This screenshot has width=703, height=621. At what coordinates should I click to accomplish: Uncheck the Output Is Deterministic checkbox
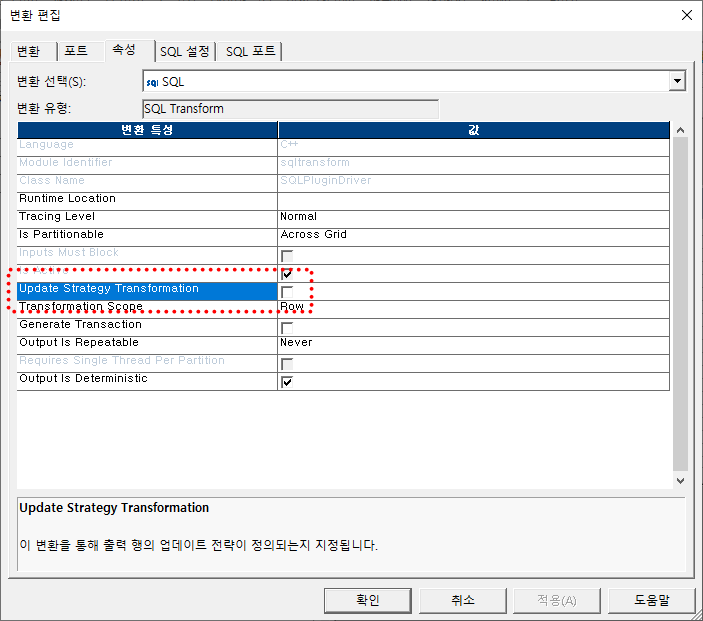(287, 382)
